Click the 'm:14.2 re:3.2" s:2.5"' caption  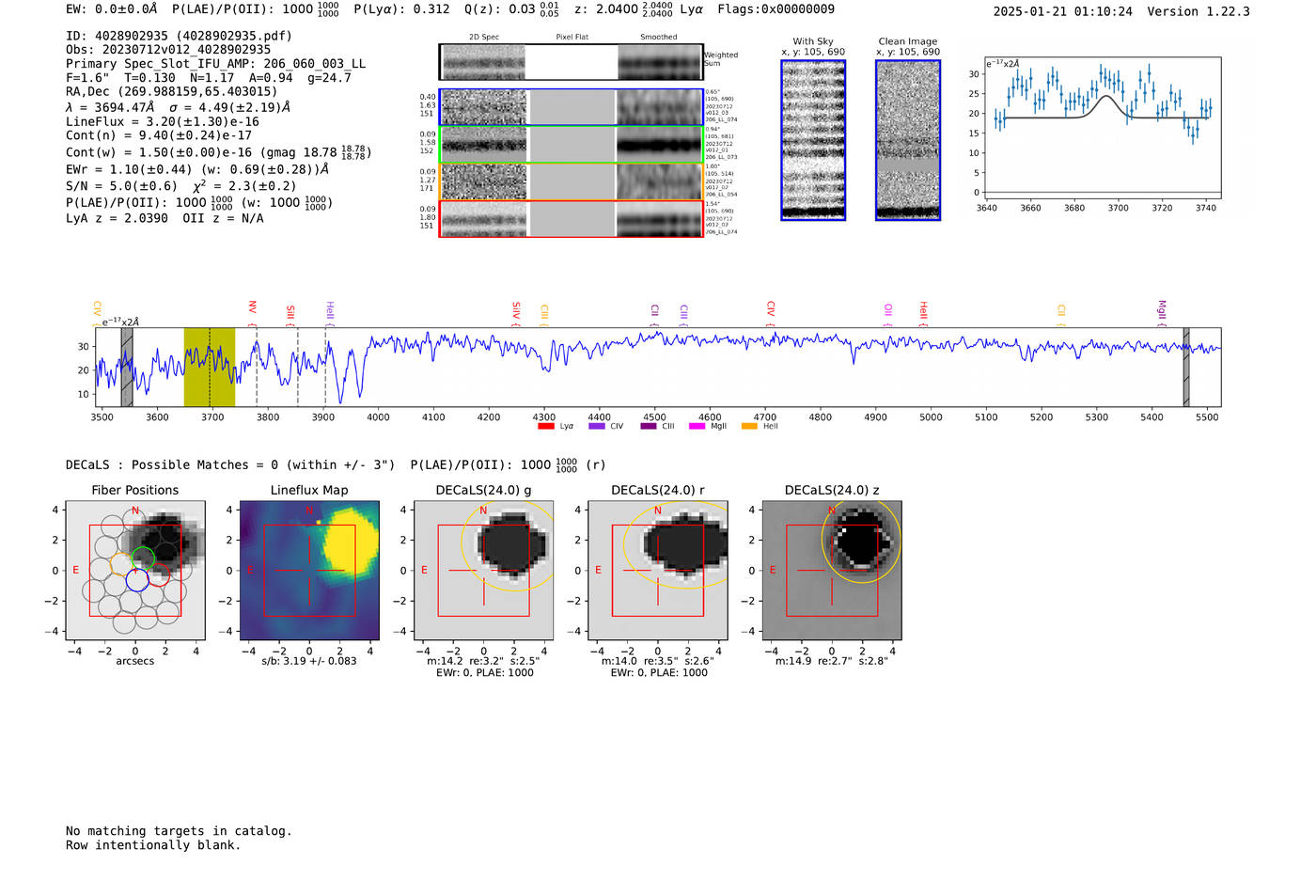point(484,661)
